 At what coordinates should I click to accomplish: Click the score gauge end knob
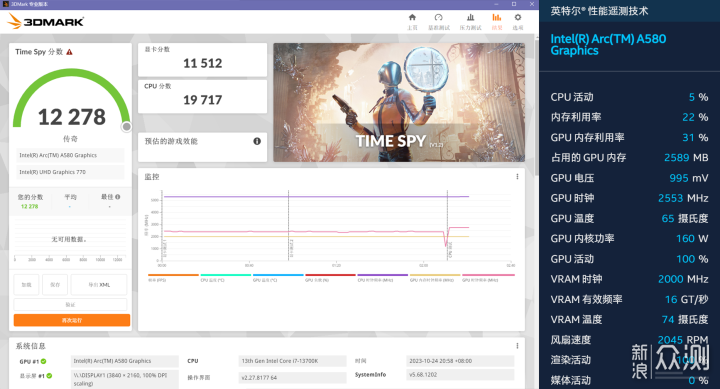(126, 127)
